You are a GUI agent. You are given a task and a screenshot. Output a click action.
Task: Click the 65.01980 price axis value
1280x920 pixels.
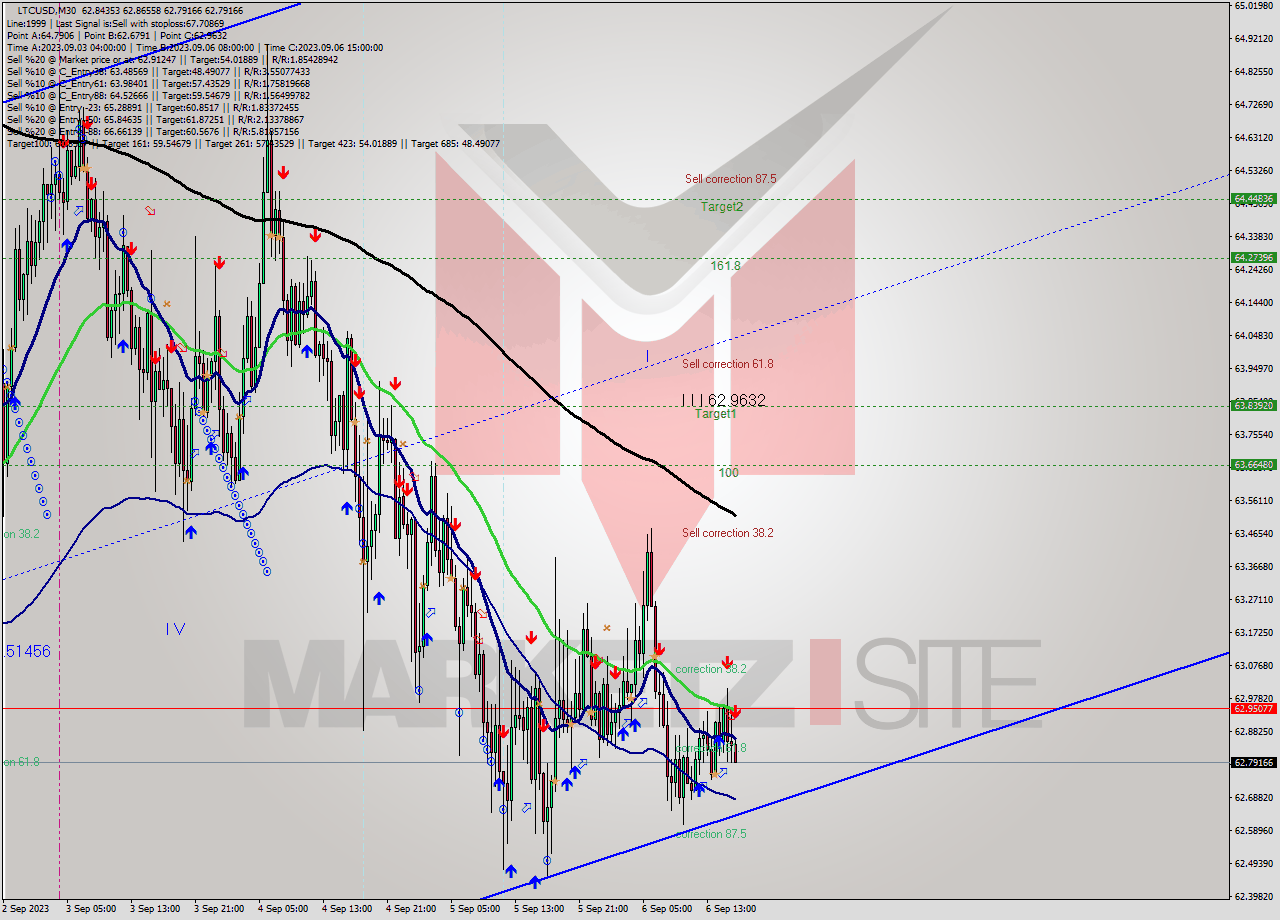pyautogui.click(x=1254, y=5)
